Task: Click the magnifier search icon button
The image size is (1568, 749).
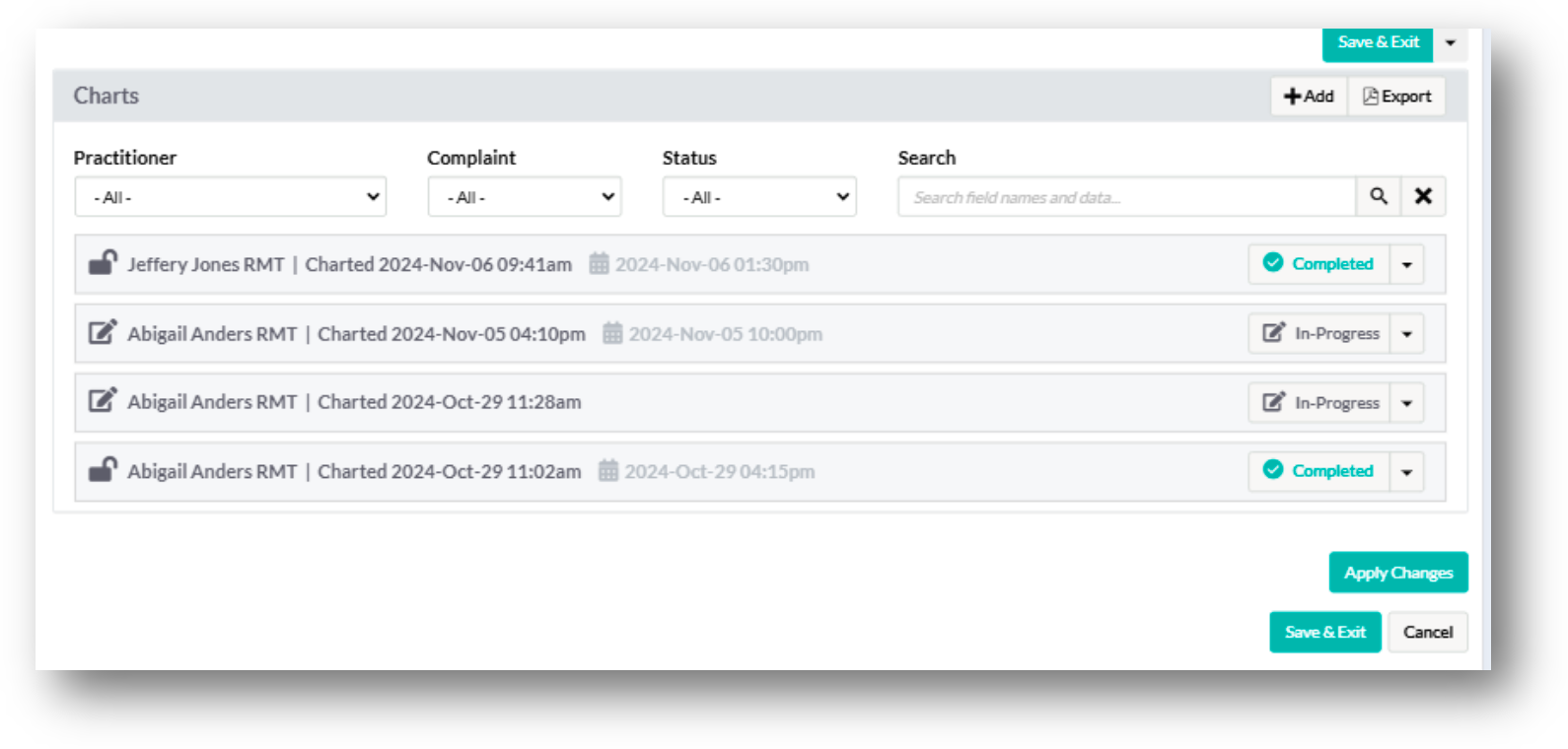Action: tap(1379, 196)
